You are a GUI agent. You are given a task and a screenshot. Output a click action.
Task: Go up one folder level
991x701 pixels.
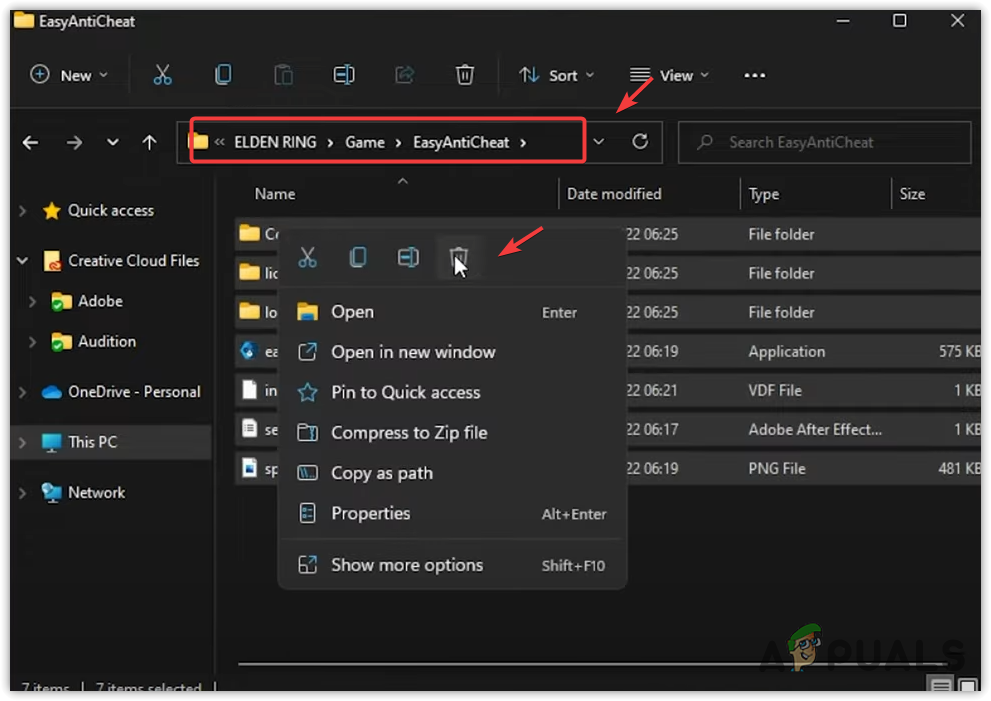(149, 142)
